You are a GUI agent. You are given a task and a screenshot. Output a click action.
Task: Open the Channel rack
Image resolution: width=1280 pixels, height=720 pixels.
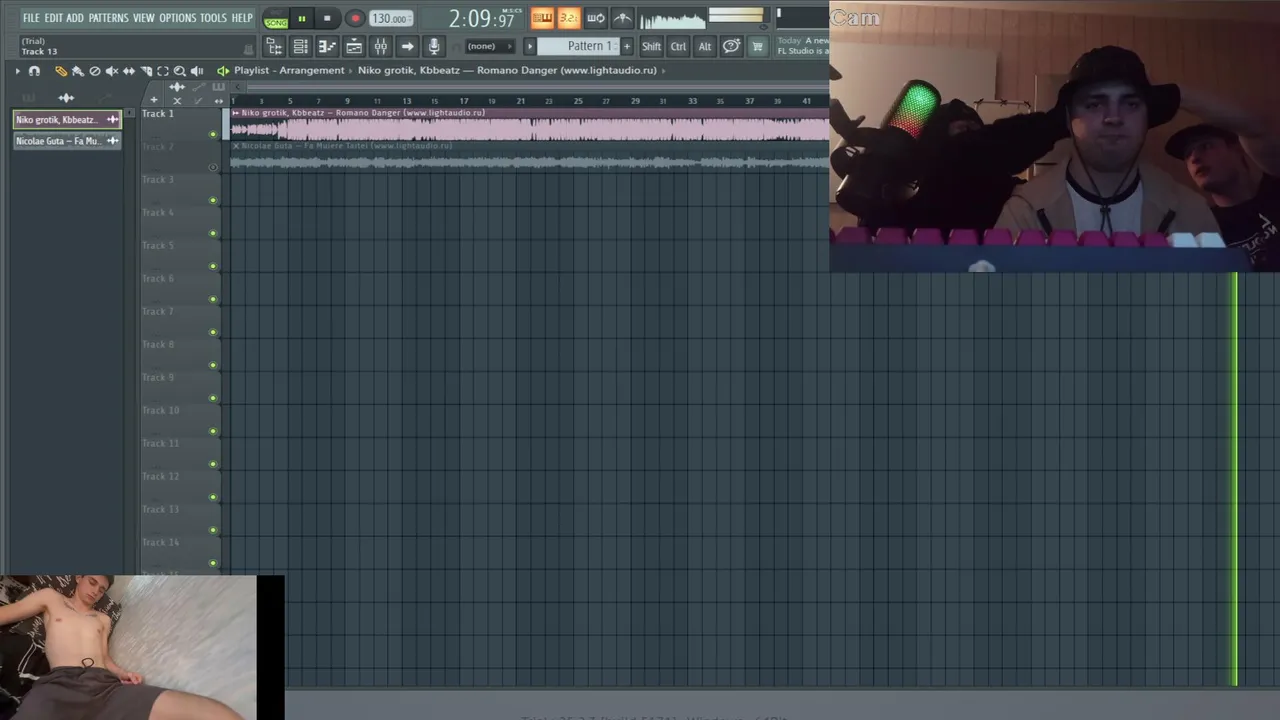[300, 47]
